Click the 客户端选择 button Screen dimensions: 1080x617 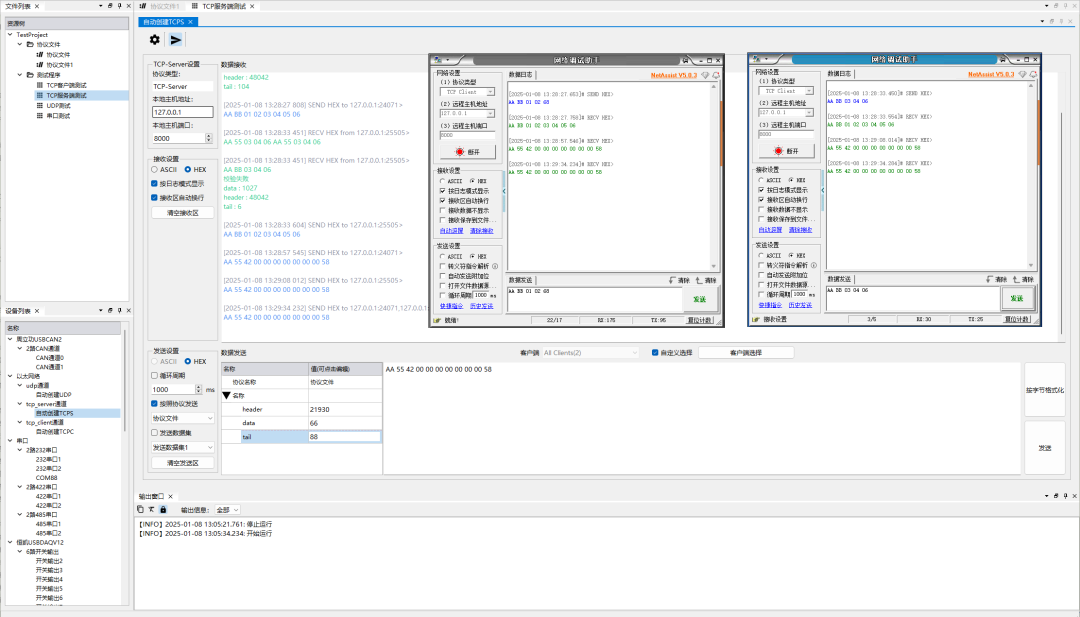pyautogui.click(x=746, y=353)
